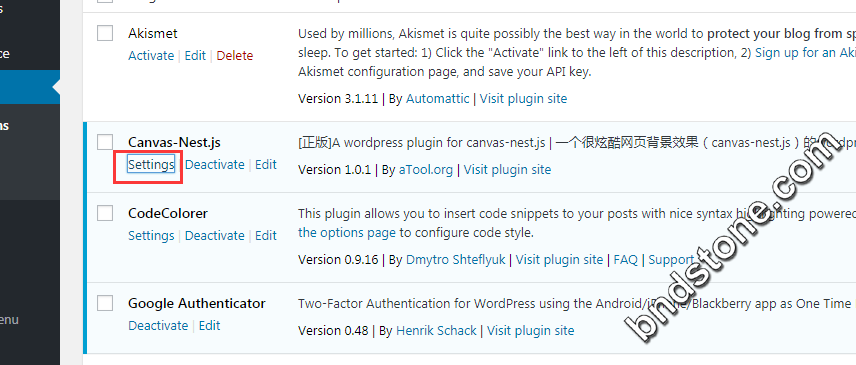The image size is (856, 365).
Task: Deactivate the Canvas-Nest.js plugin
Action: click(x=215, y=165)
